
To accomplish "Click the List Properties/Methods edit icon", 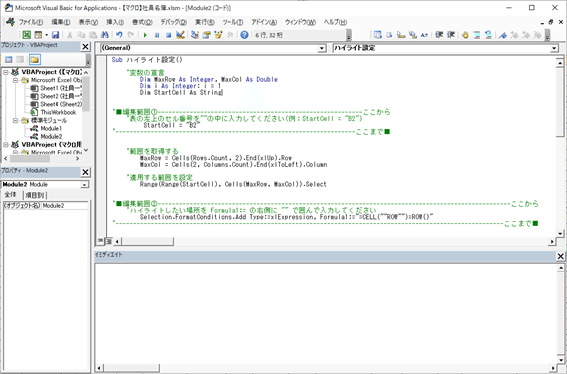I will tap(378, 35).
